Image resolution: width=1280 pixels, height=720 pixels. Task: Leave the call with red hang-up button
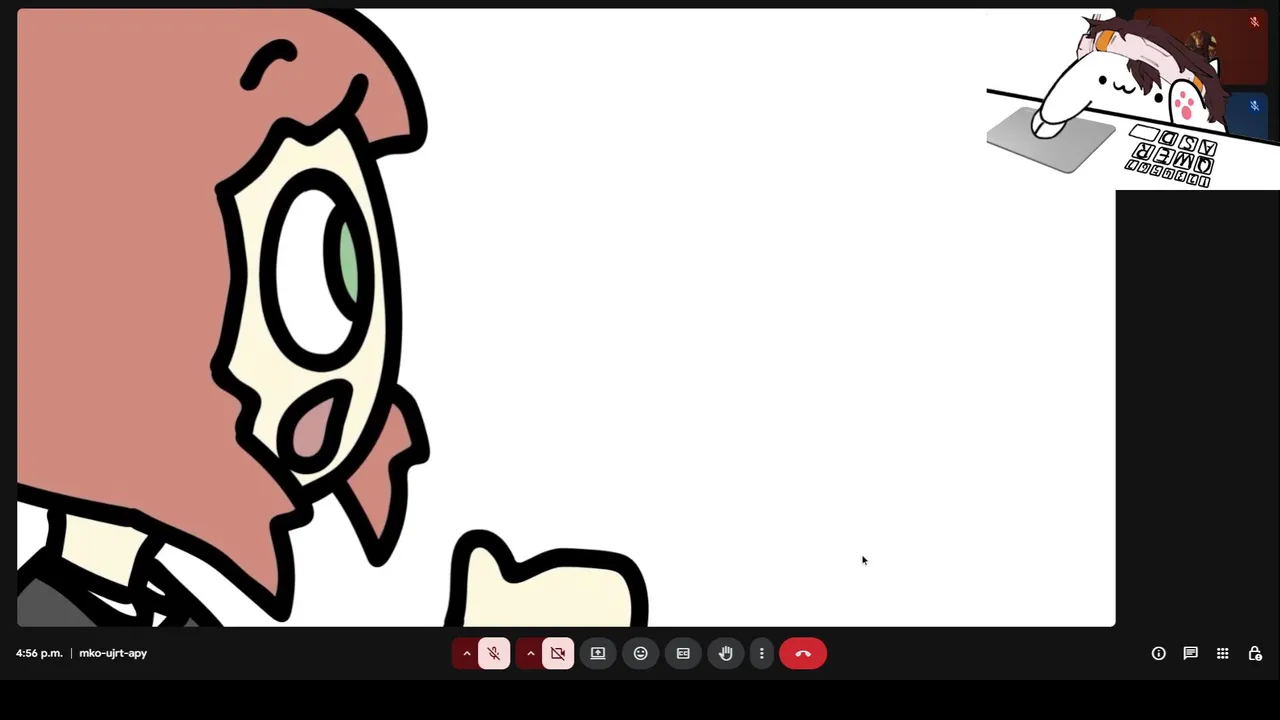[x=803, y=653]
